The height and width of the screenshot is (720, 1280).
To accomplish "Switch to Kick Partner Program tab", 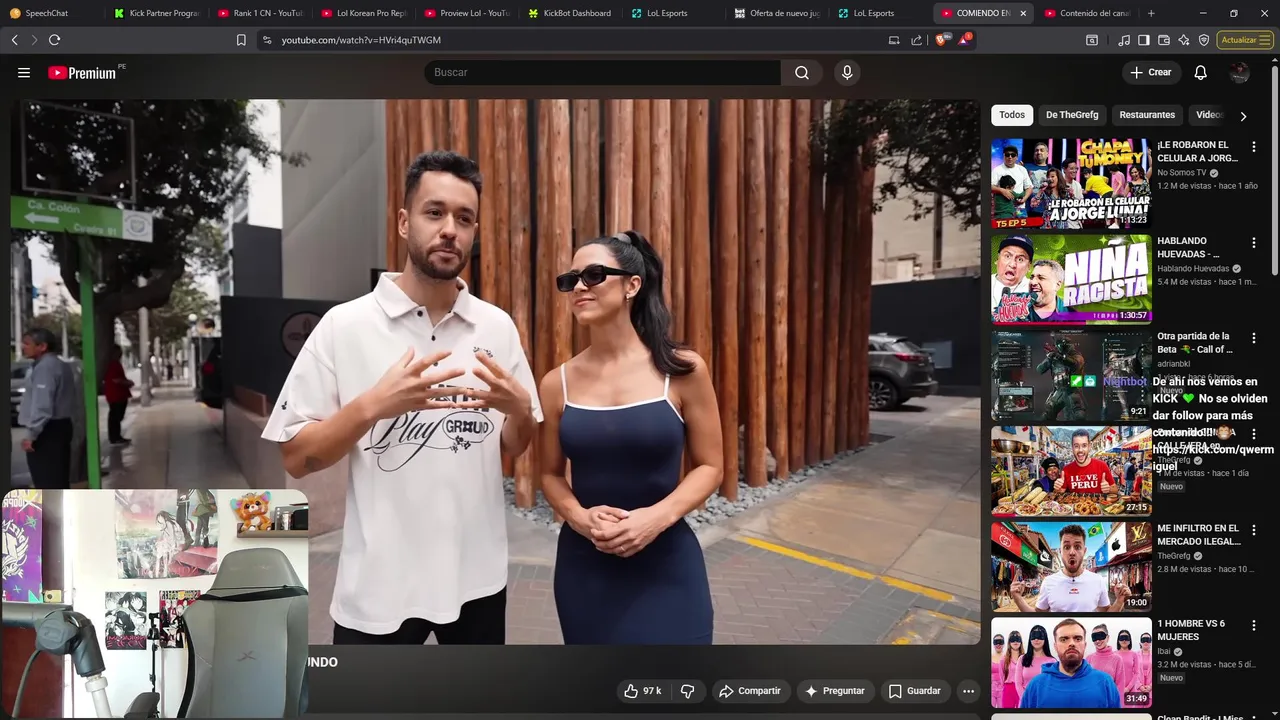I will [x=156, y=13].
